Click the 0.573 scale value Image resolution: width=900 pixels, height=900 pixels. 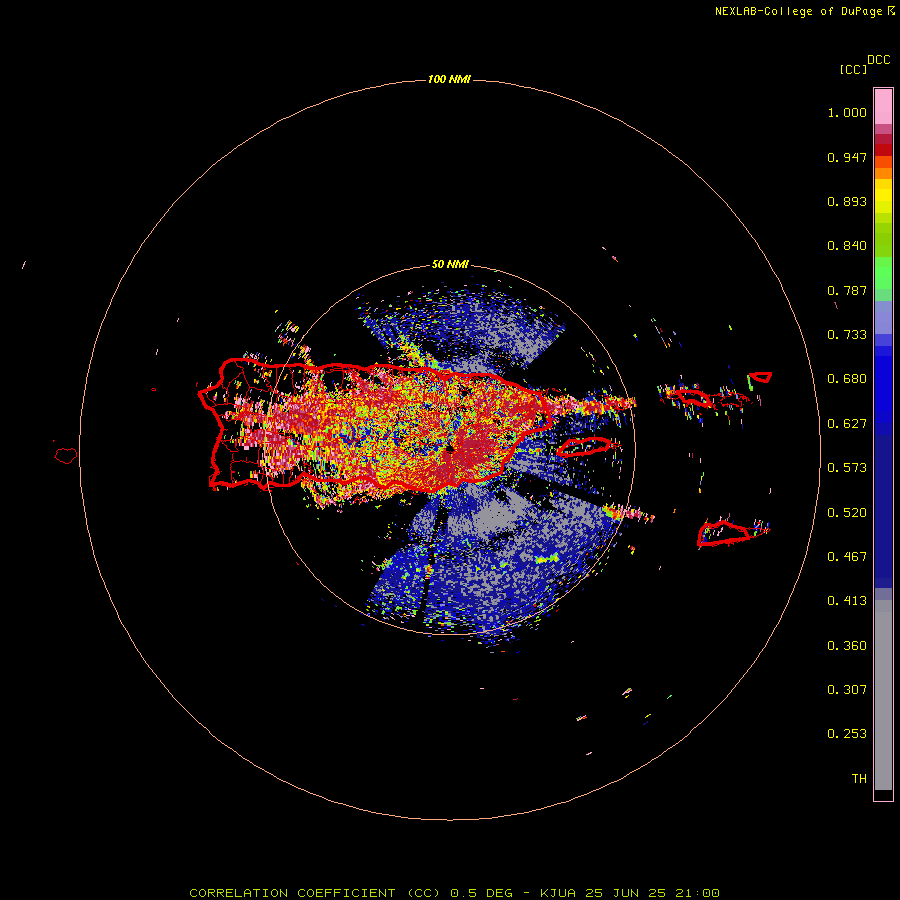(x=847, y=468)
